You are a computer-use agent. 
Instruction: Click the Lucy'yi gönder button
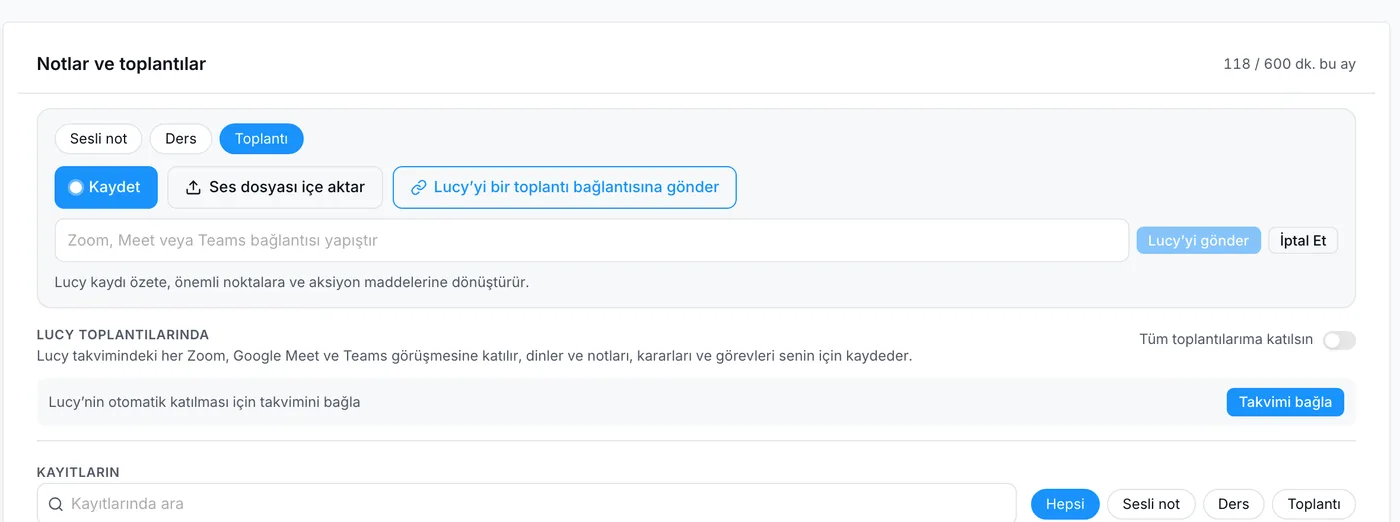pos(1198,240)
